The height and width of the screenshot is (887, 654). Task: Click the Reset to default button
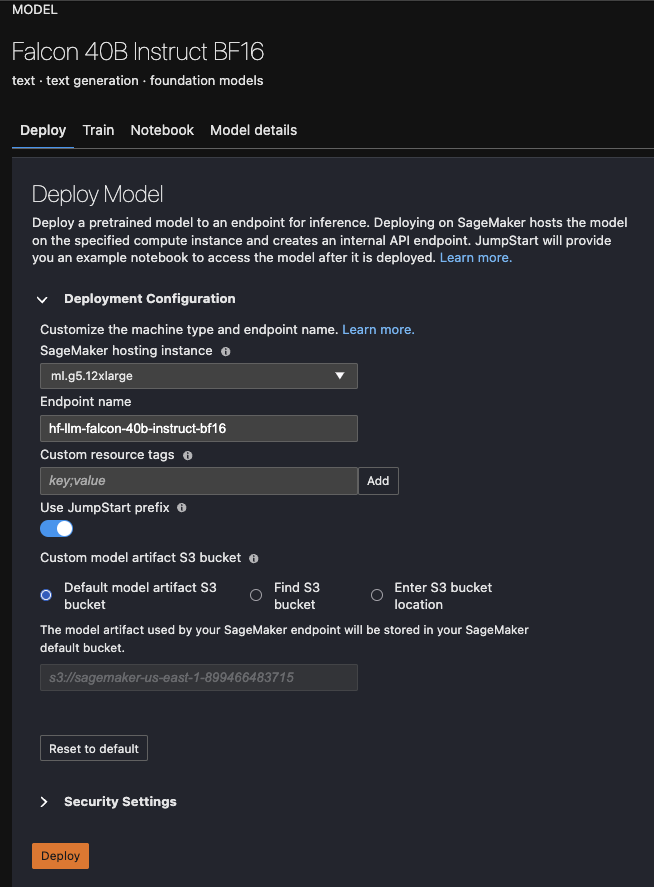pos(94,748)
